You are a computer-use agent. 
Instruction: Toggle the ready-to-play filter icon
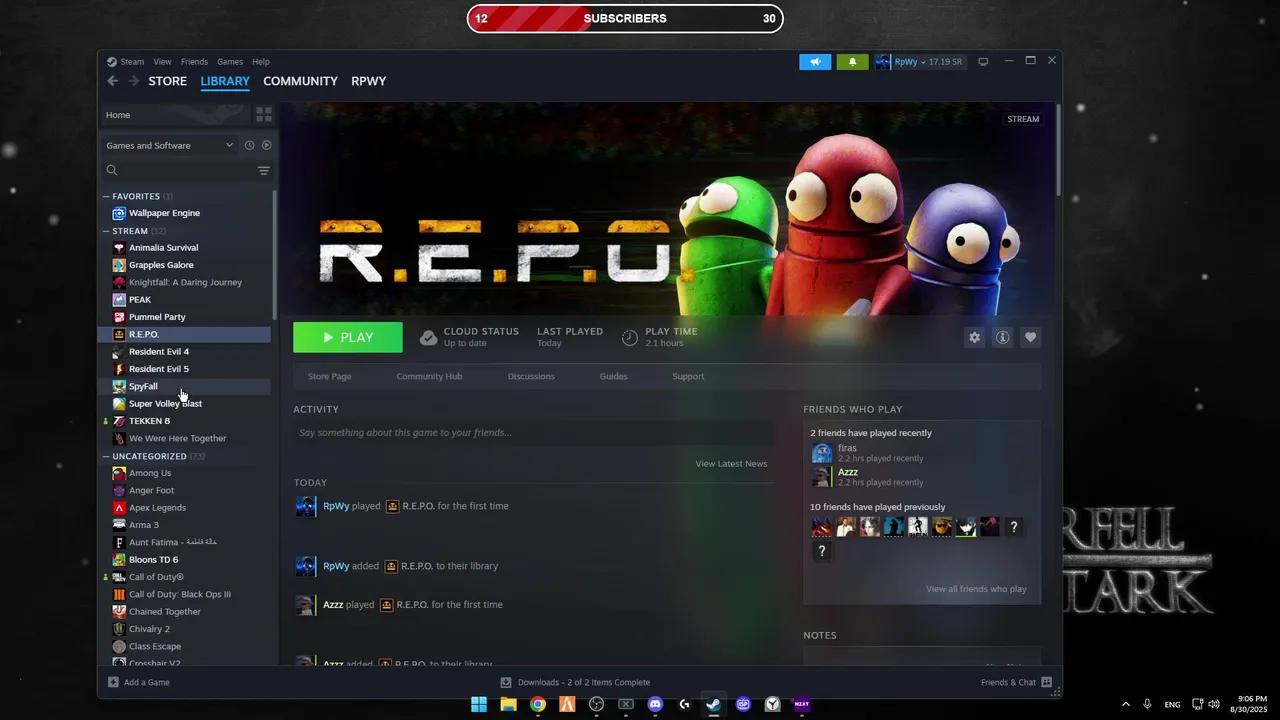pos(267,145)
